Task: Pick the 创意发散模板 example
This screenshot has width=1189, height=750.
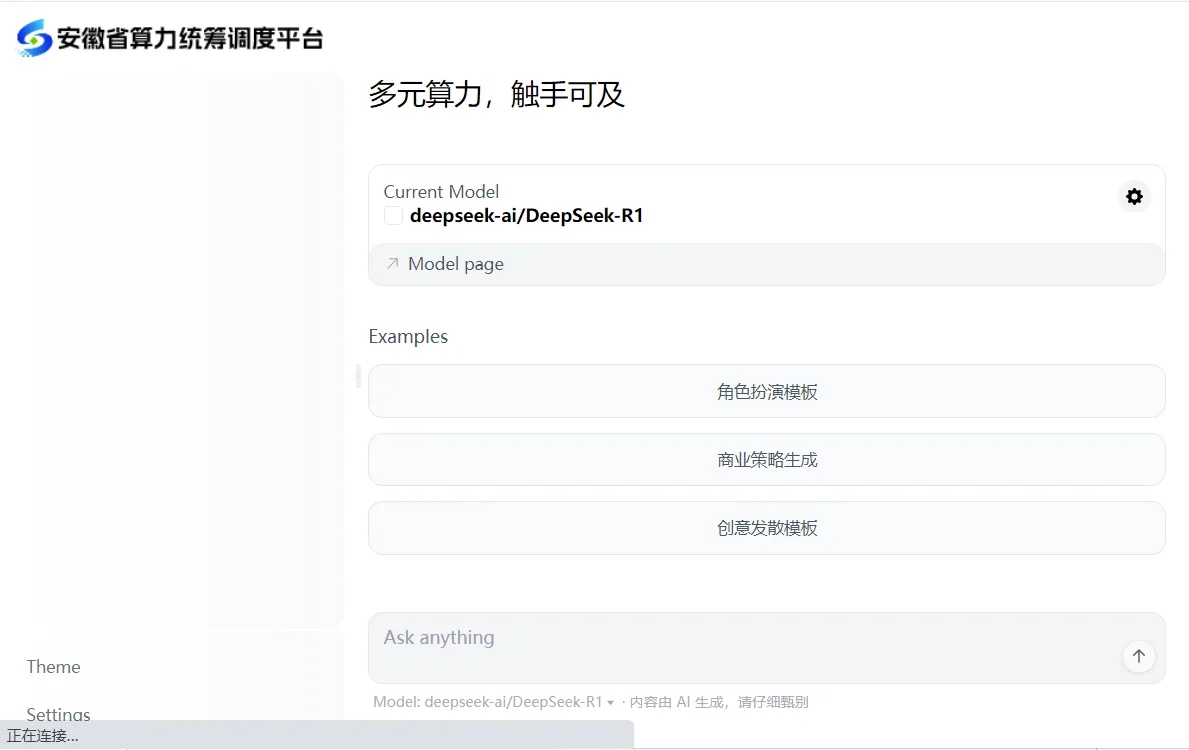Action: point(766,528)
